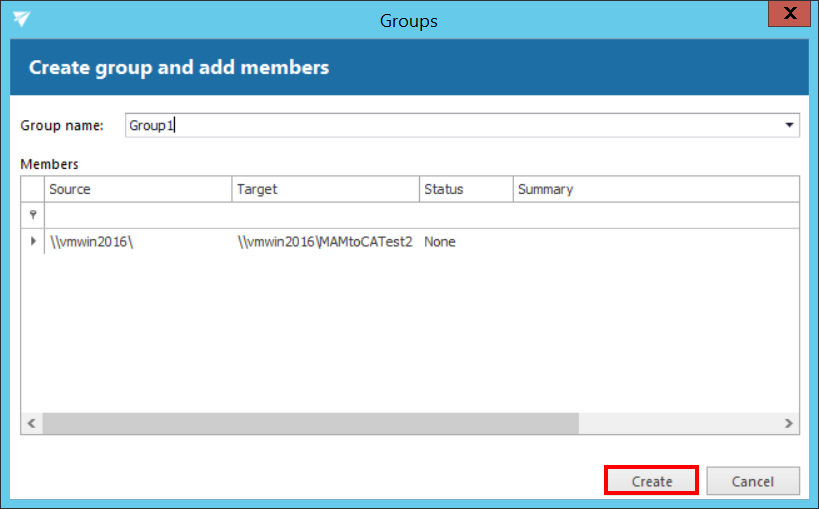The width and height of the screenshot is (819, 509).
Task: Click the filter row funnel icon
Action: coord(33,215)
